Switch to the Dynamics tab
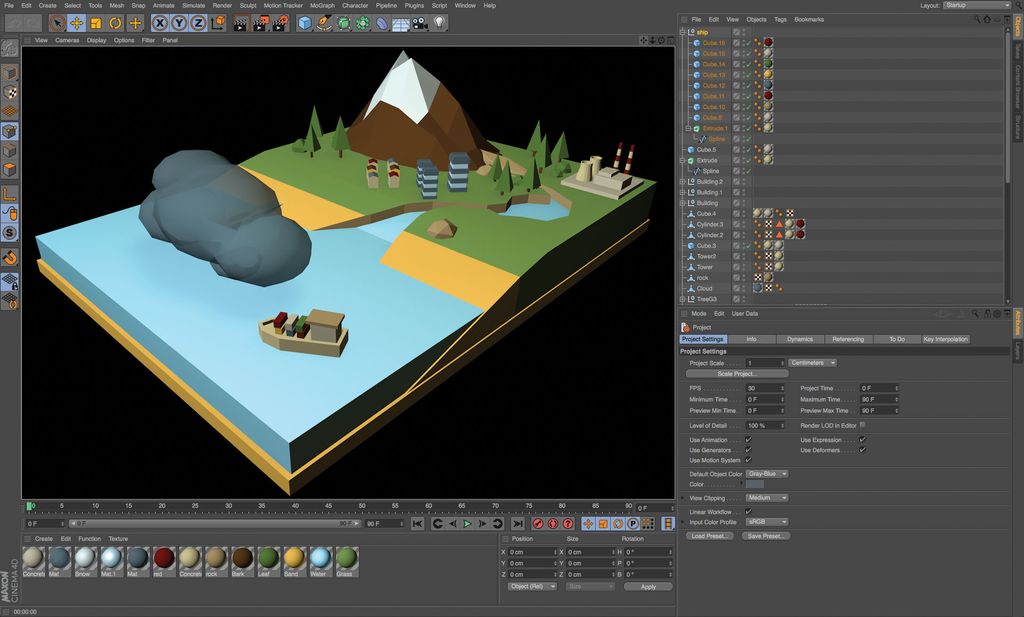The image size is (1024, 617). (800, 339)
